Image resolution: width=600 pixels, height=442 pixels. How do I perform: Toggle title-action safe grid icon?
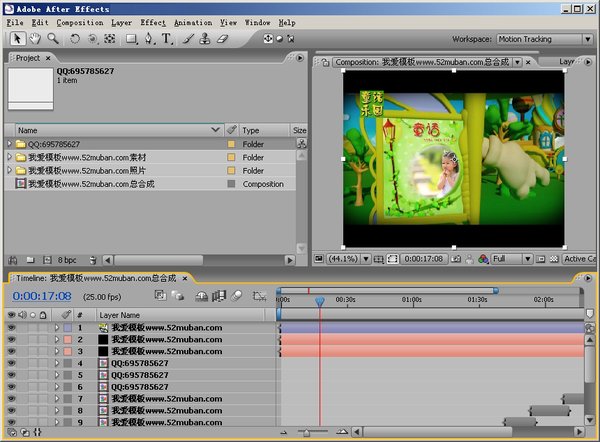point(378,259)
